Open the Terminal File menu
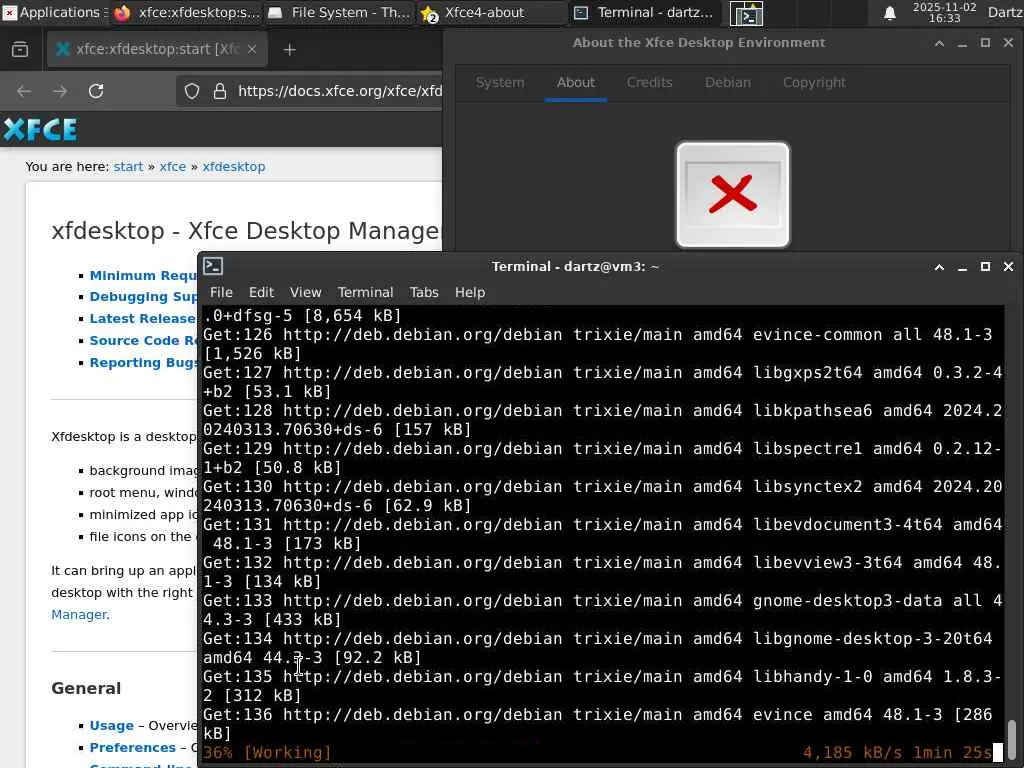This screenshot has width=1024, height=768. (x=221, y=293)
